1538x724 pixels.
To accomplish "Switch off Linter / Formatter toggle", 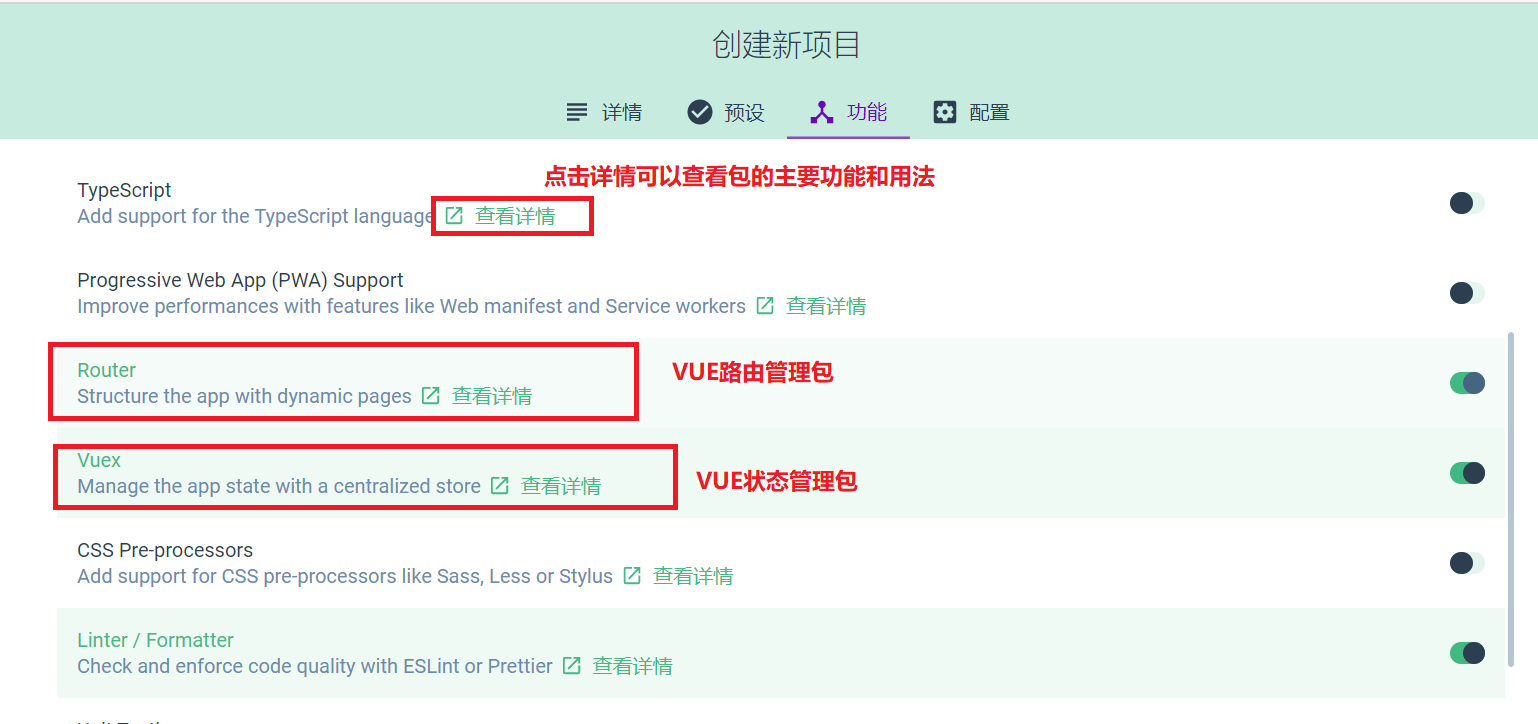I will [1467, 653].
